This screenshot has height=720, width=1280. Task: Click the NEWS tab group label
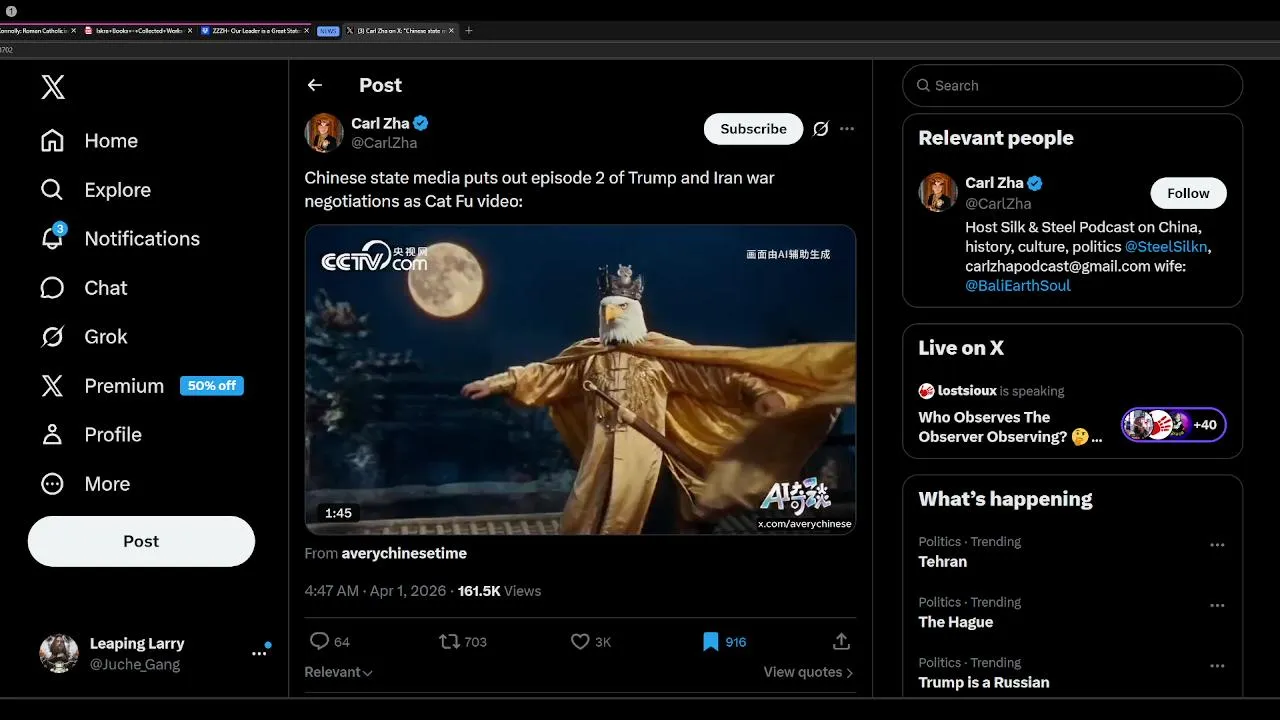point(328,31)
